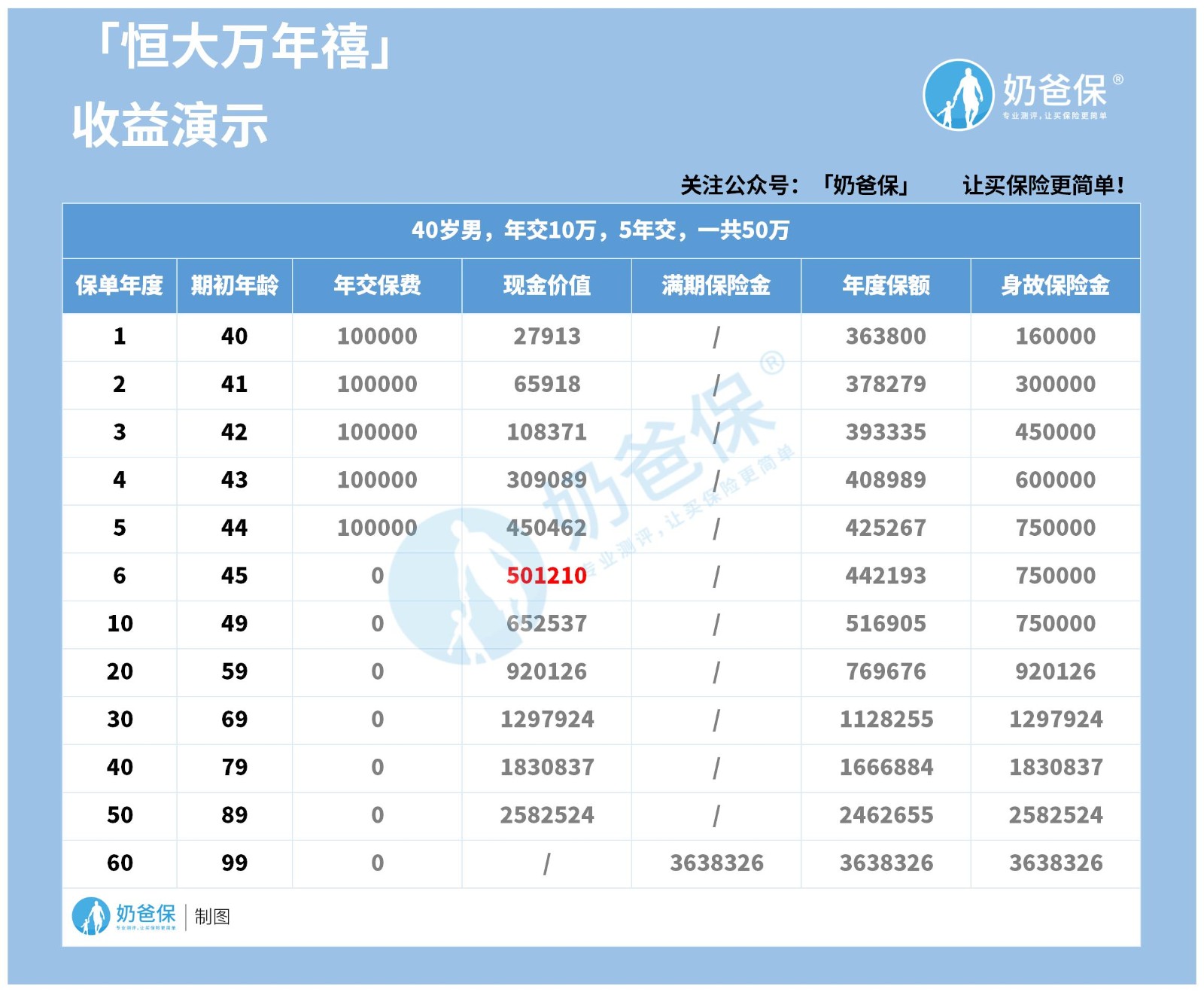Image resolution: width=1204 pixels, height=992 pixels.
Task: Click cash value cell 309089
Action: pyautogui.click(x=547, y=480)
